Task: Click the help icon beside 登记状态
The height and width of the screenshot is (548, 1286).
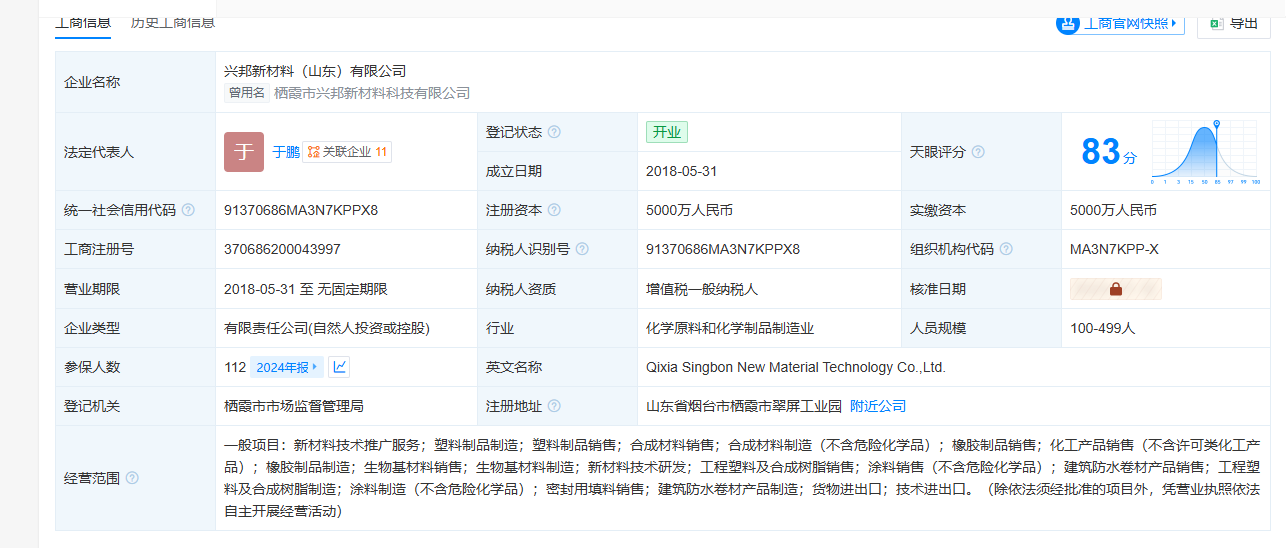Action: tap(554, 132)
